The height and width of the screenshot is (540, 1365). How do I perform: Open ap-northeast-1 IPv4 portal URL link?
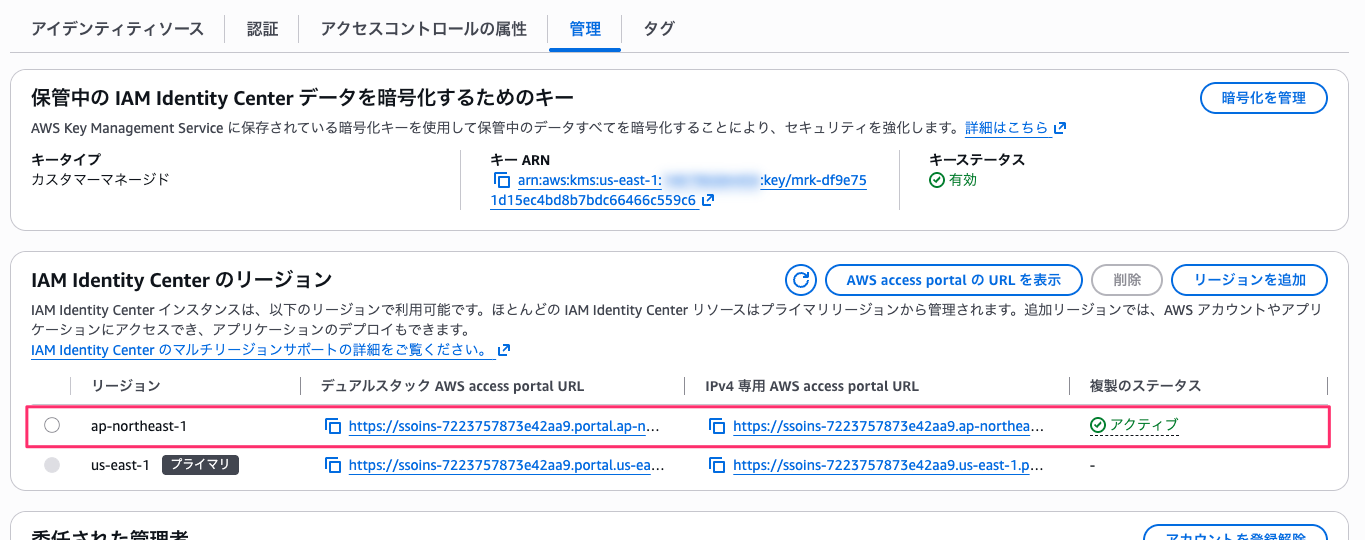point(889,426)
